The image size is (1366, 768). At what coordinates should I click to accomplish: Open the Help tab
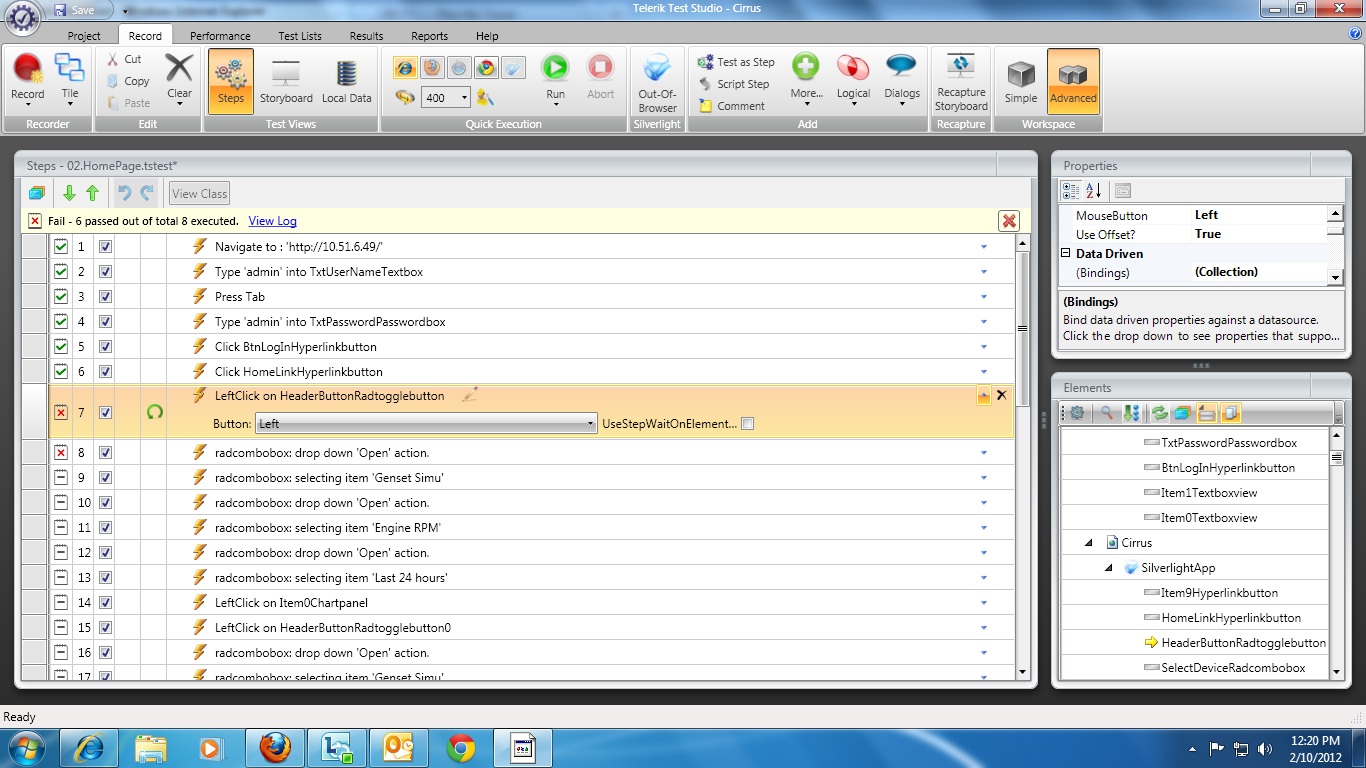point(487,36)
